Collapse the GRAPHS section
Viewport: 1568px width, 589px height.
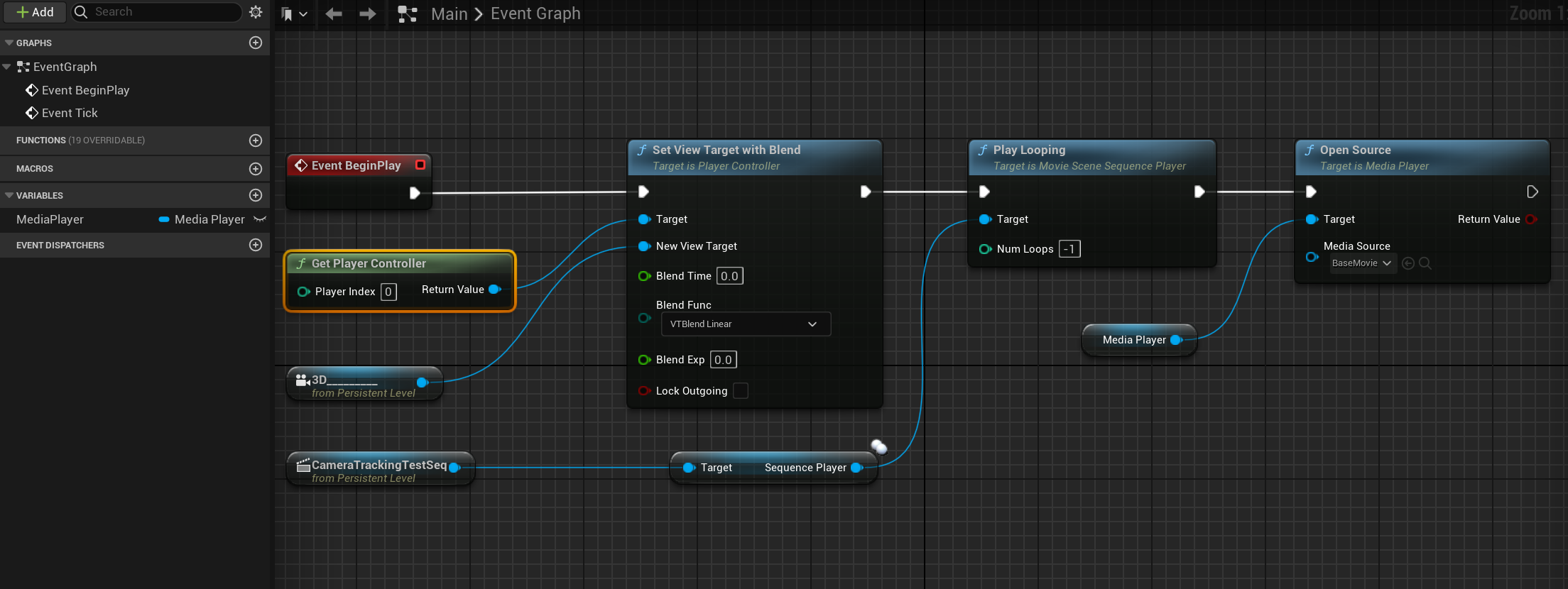[x=9, y=43]
